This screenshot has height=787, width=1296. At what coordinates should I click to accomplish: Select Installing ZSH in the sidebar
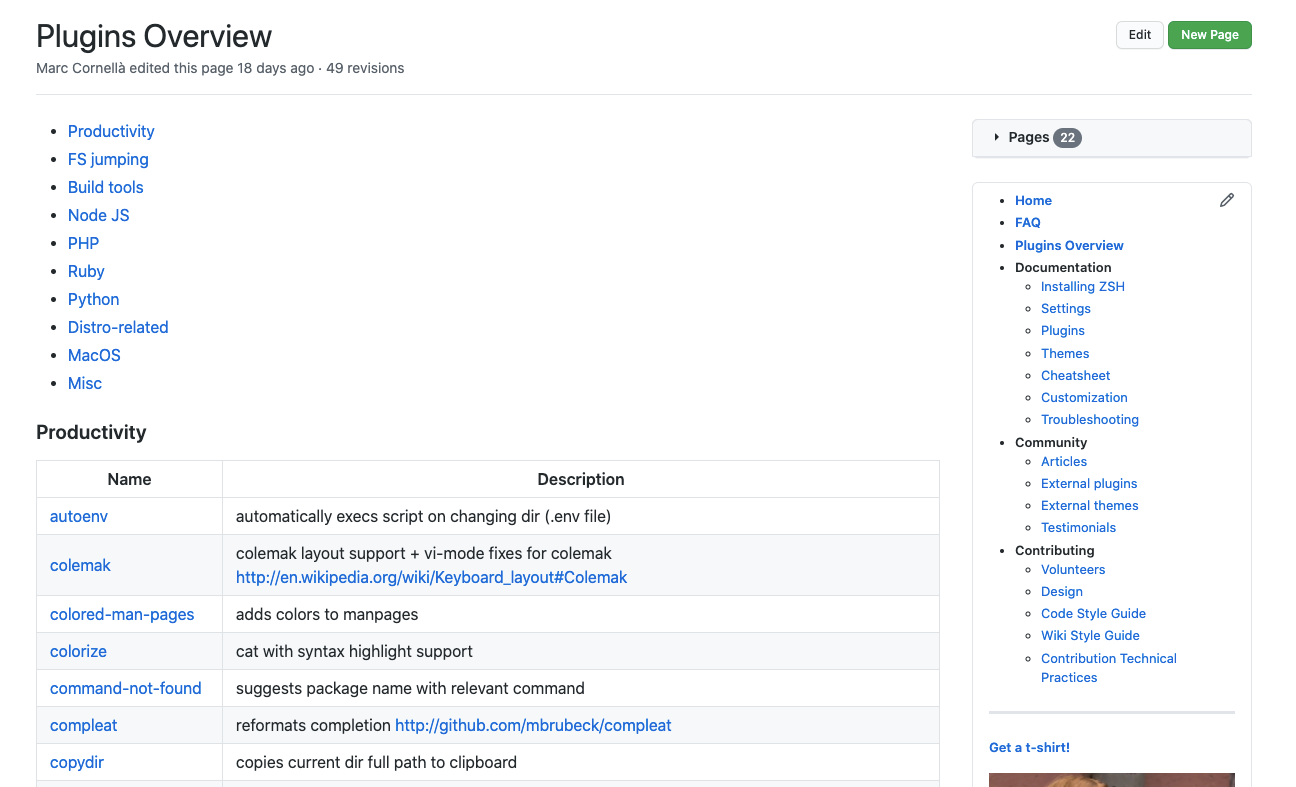click(x=1083, y=286)
